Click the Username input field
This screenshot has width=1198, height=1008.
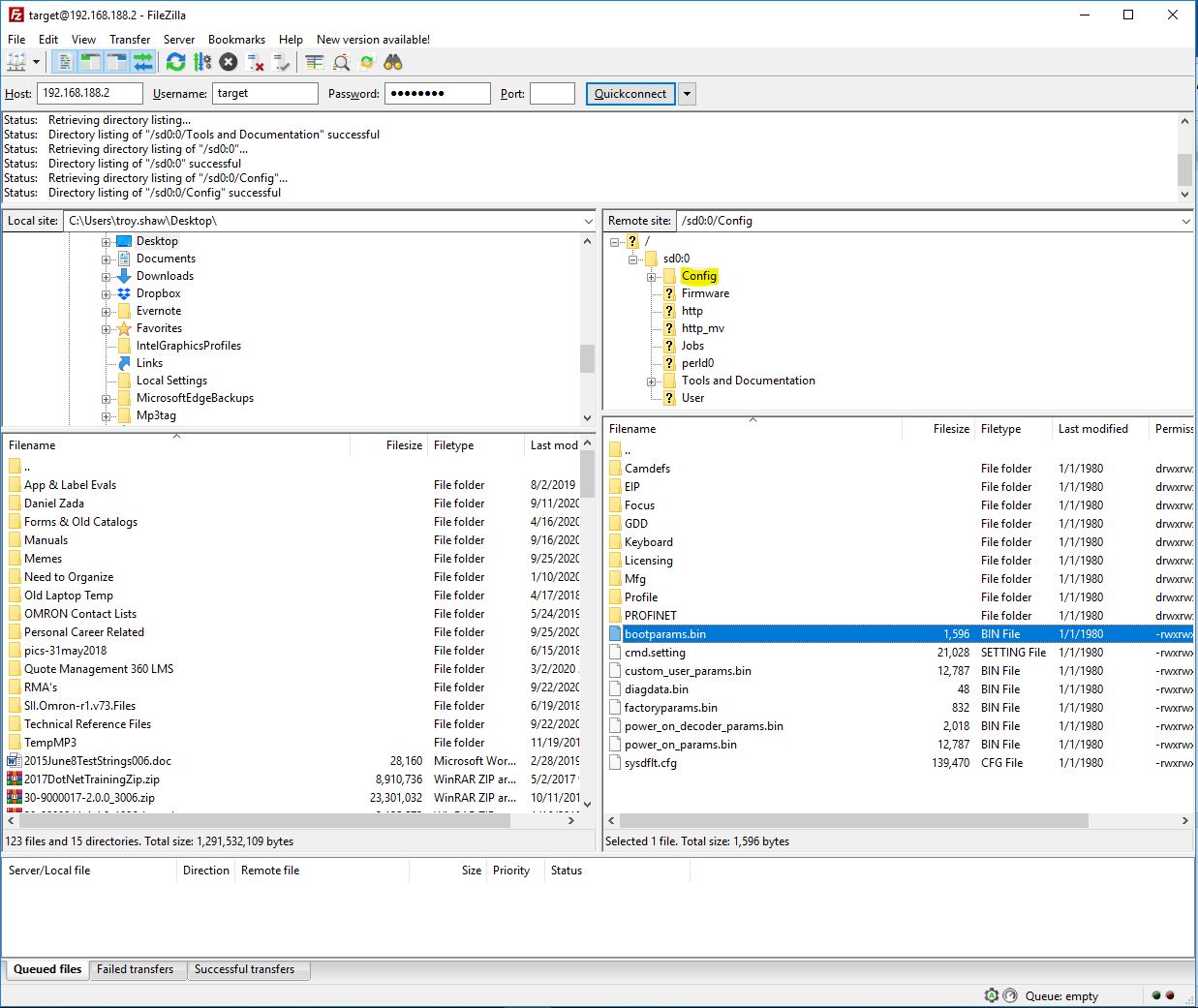pyautogui.click(x=265, y=93)
